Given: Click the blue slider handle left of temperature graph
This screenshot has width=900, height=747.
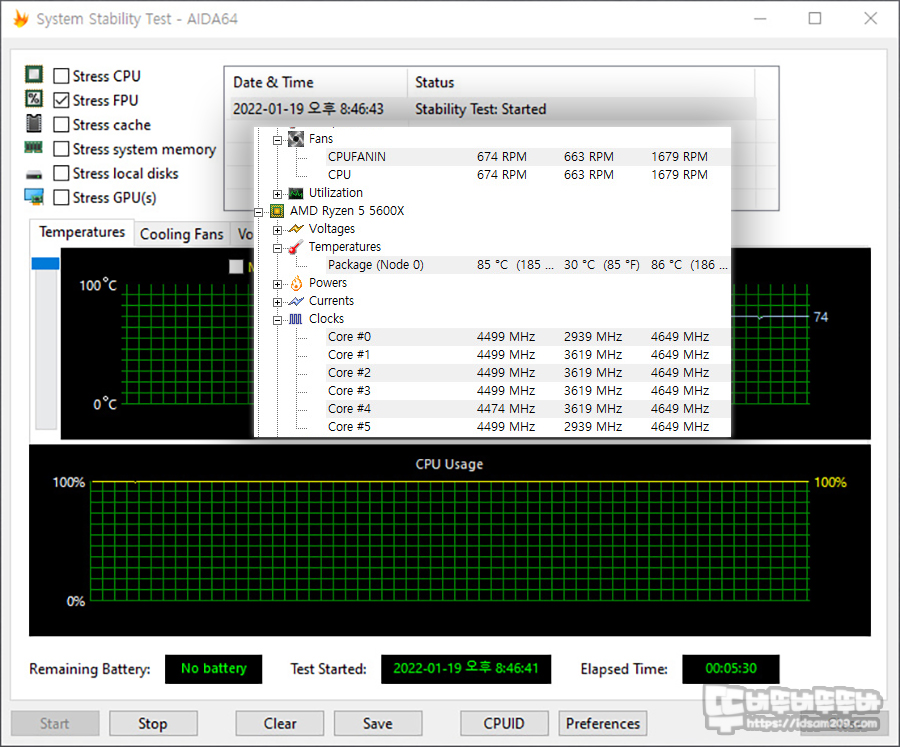Looking at the screenshot, I should pos(45,263).
